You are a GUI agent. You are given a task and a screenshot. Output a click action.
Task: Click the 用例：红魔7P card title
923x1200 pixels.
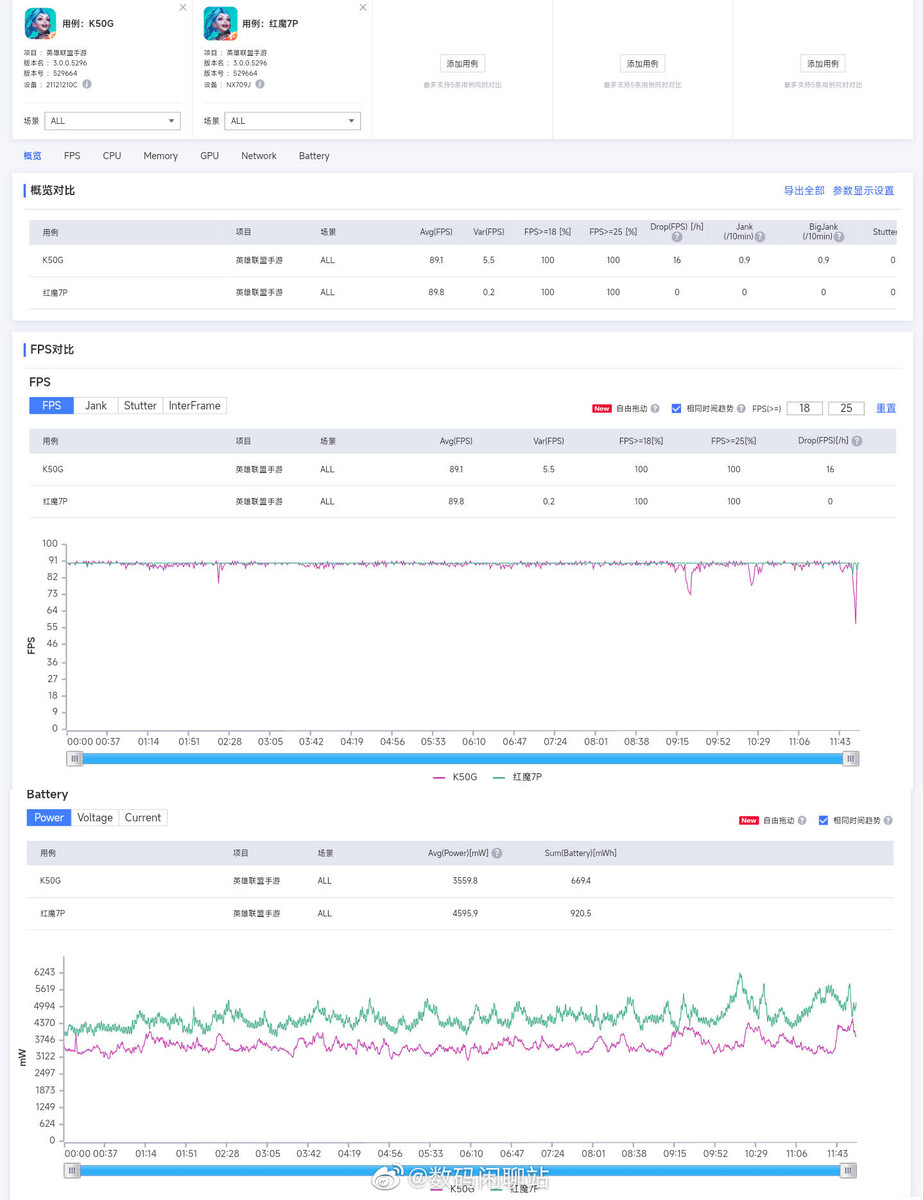(x=270, y=23)
